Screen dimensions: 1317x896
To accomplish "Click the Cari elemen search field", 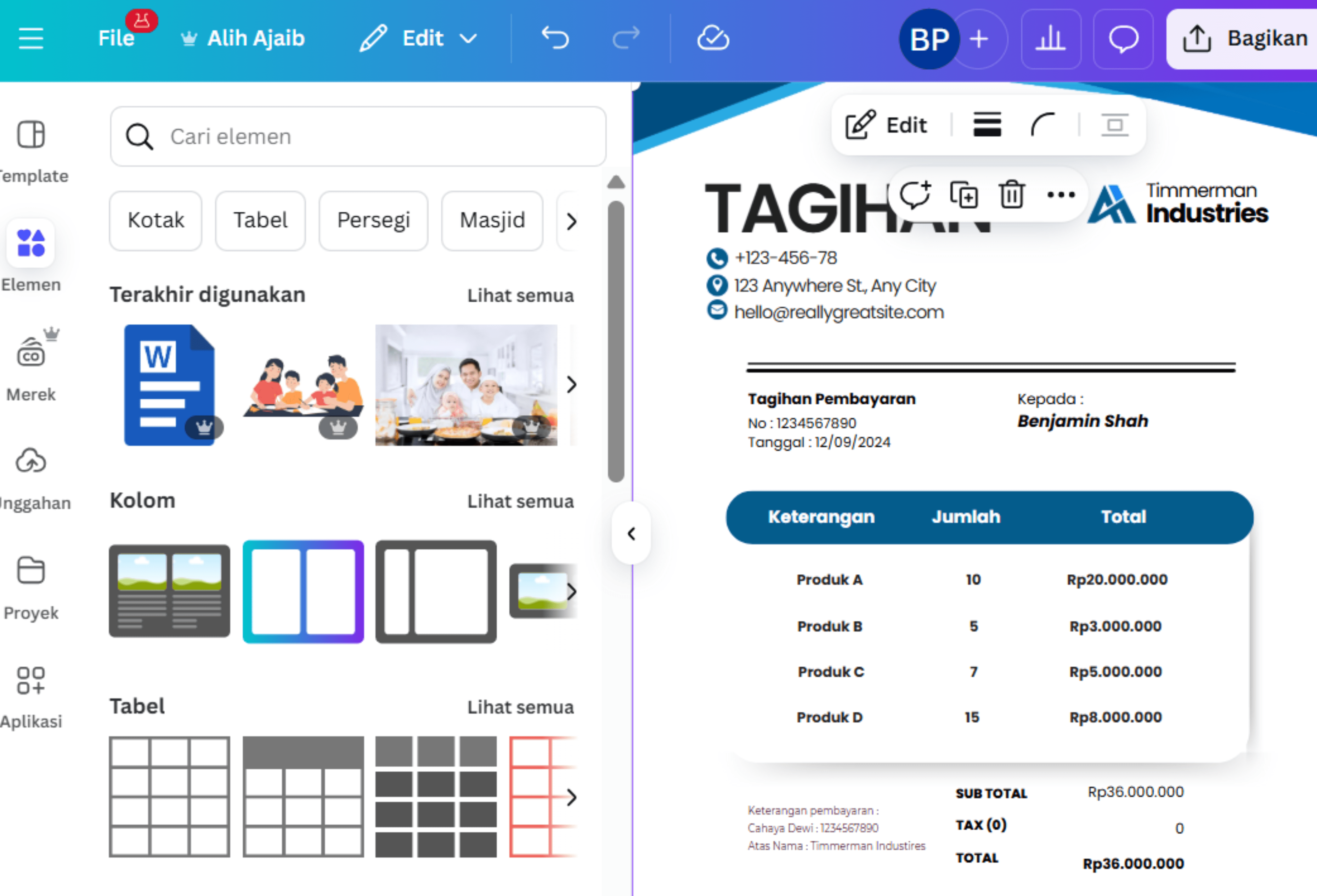I will [357, 137].
